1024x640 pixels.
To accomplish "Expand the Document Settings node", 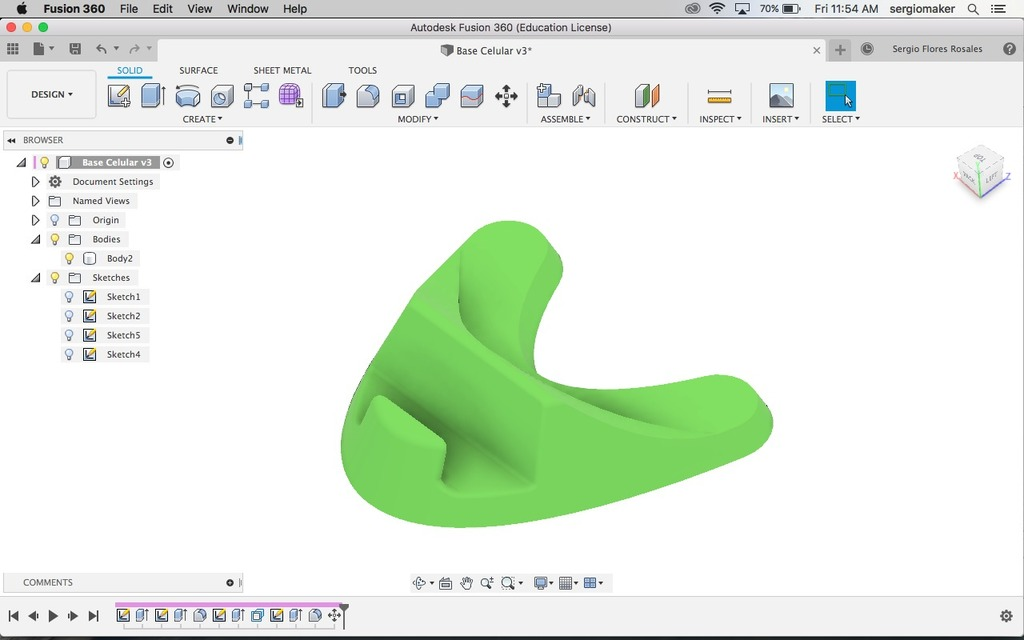I will (x=35, y=181).
